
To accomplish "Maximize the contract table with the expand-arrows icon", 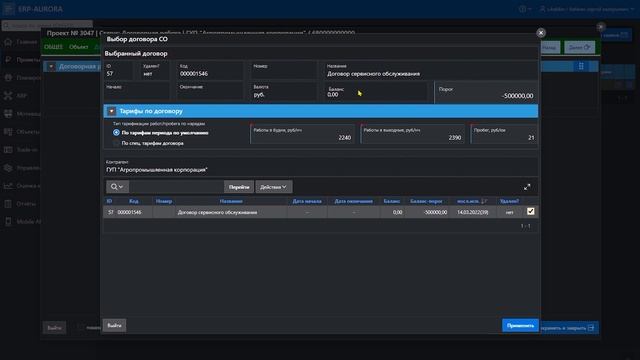I will [527, 187].
